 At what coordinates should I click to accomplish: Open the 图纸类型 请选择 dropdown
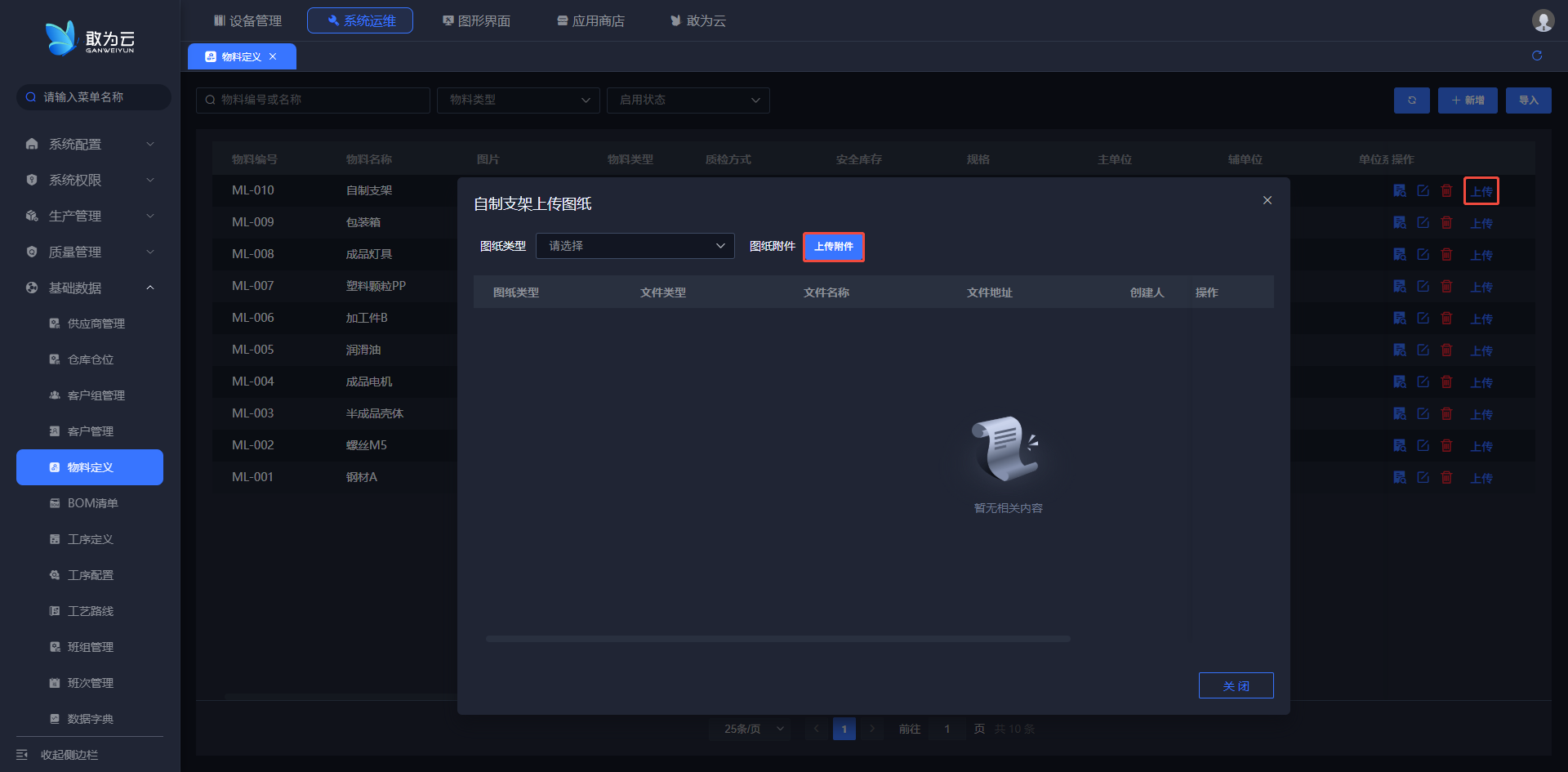coord(635,246)
